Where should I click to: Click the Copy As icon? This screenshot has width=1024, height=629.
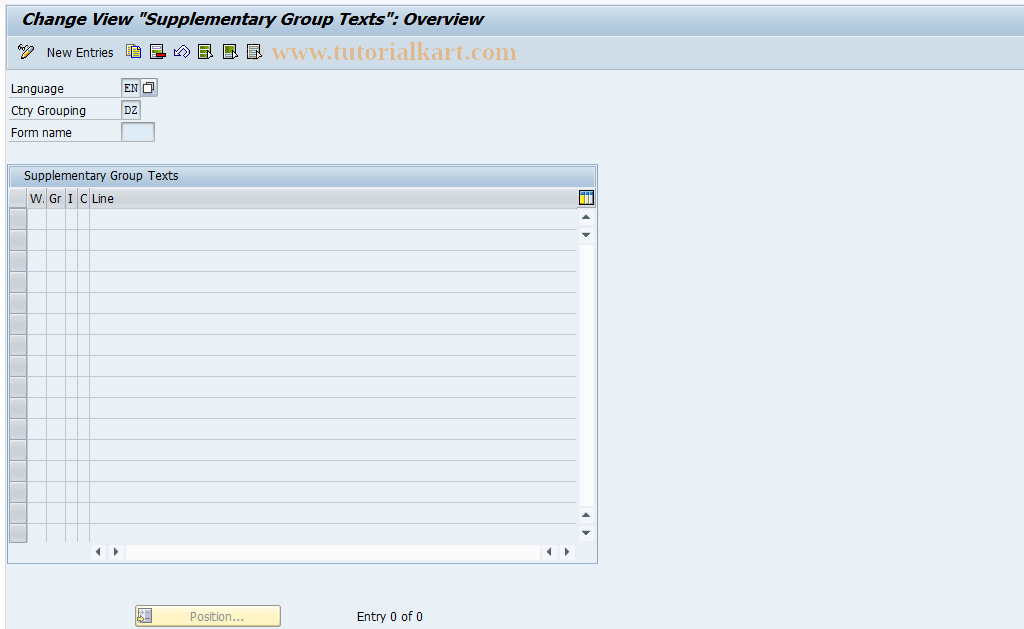(133, 52)
